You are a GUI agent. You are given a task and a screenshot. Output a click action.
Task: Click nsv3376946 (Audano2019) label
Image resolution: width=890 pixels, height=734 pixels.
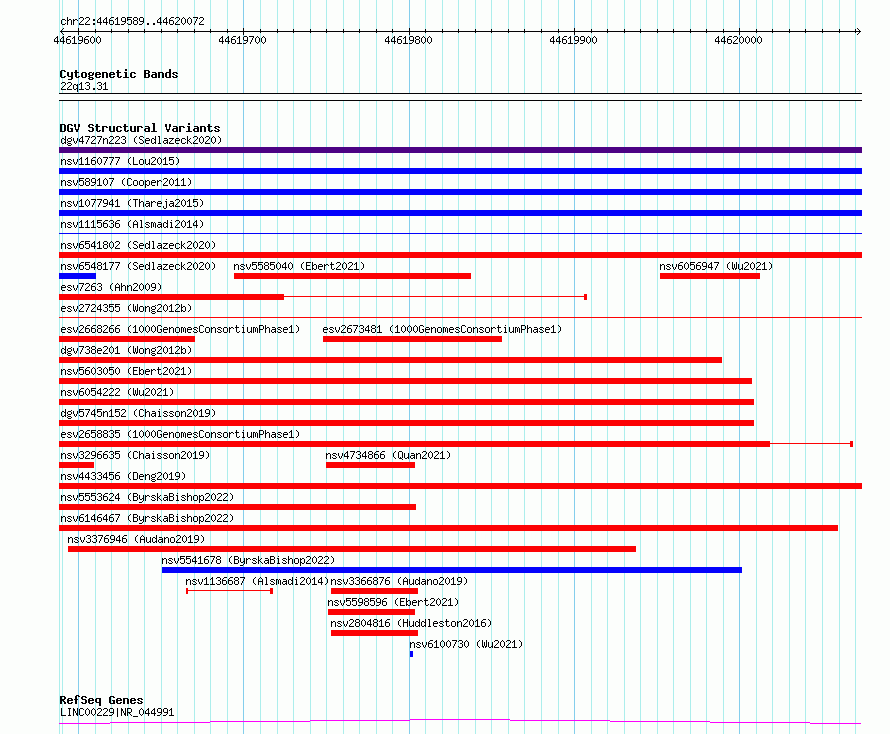[x=136, y=539]
